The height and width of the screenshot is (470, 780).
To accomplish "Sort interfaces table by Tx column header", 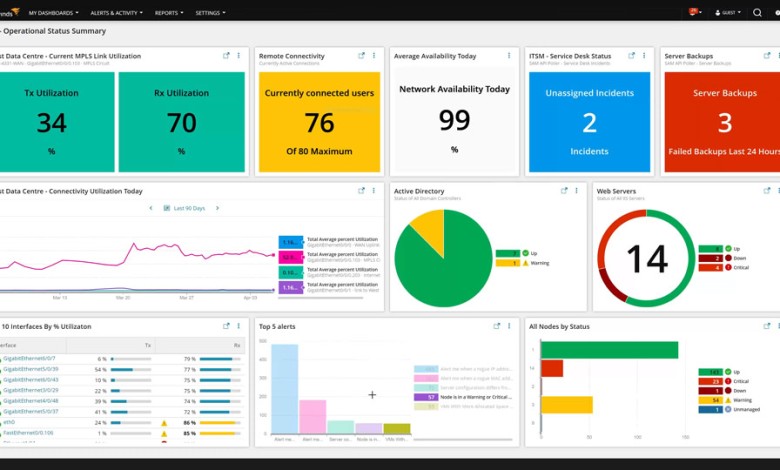I will [148, 345].
